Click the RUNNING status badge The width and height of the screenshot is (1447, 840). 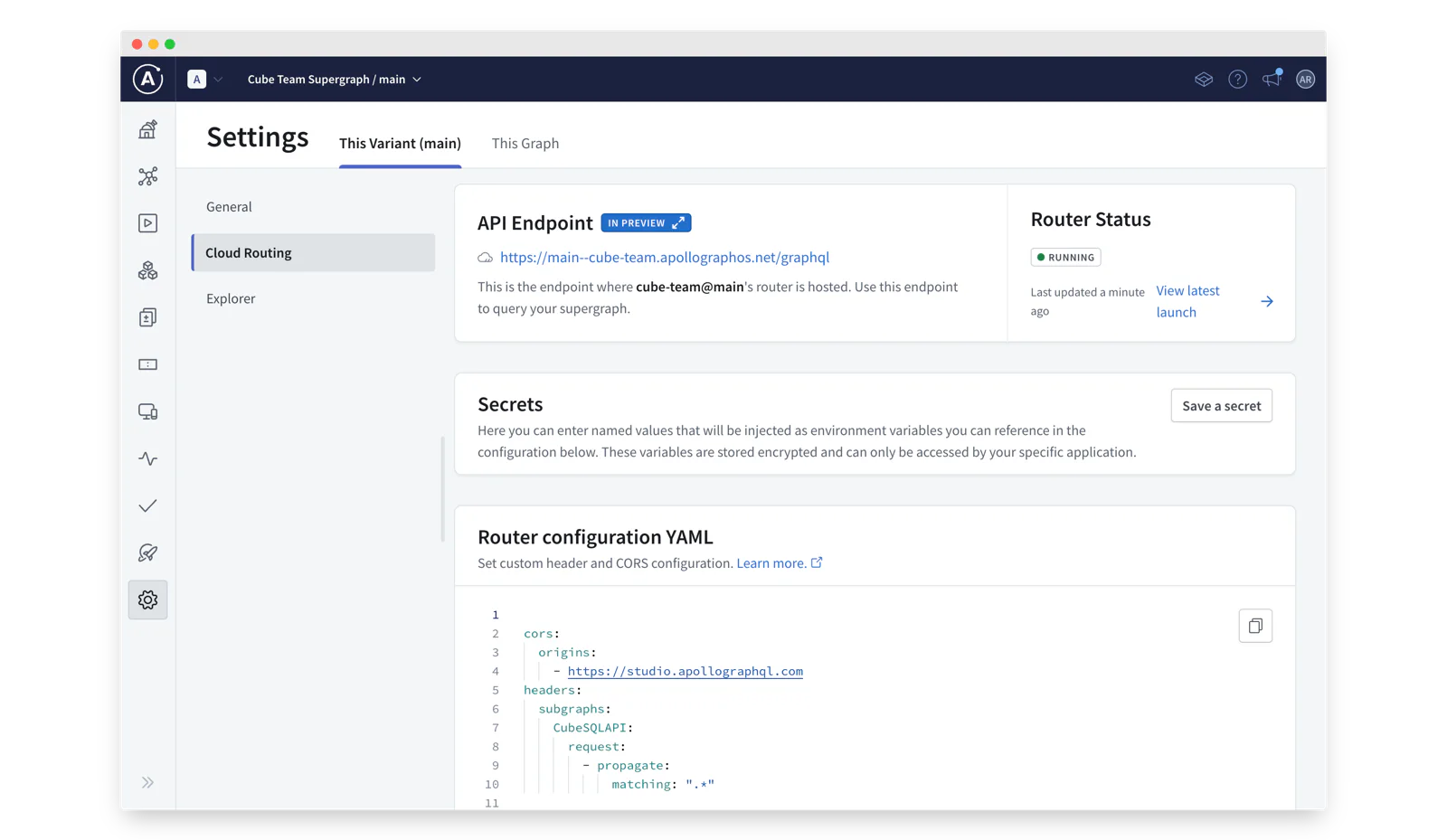pos(1065,257)
